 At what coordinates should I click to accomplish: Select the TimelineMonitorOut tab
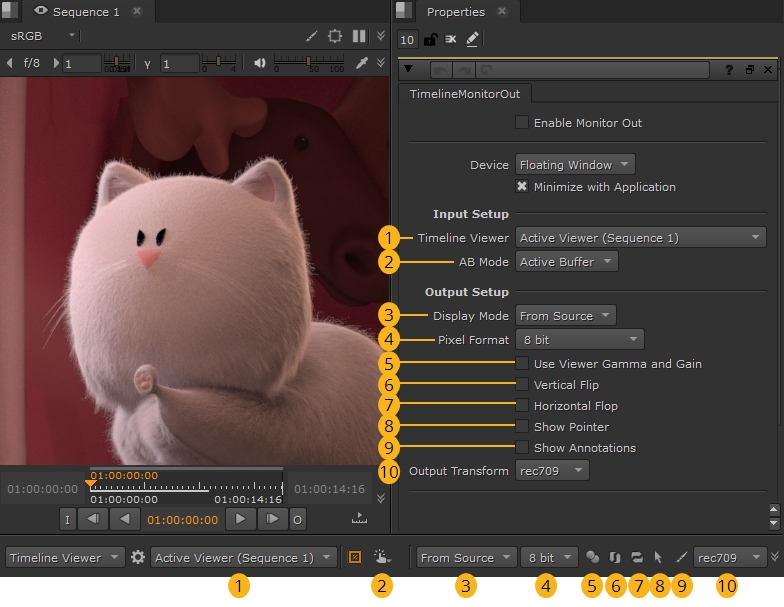(x=465, y=94)
